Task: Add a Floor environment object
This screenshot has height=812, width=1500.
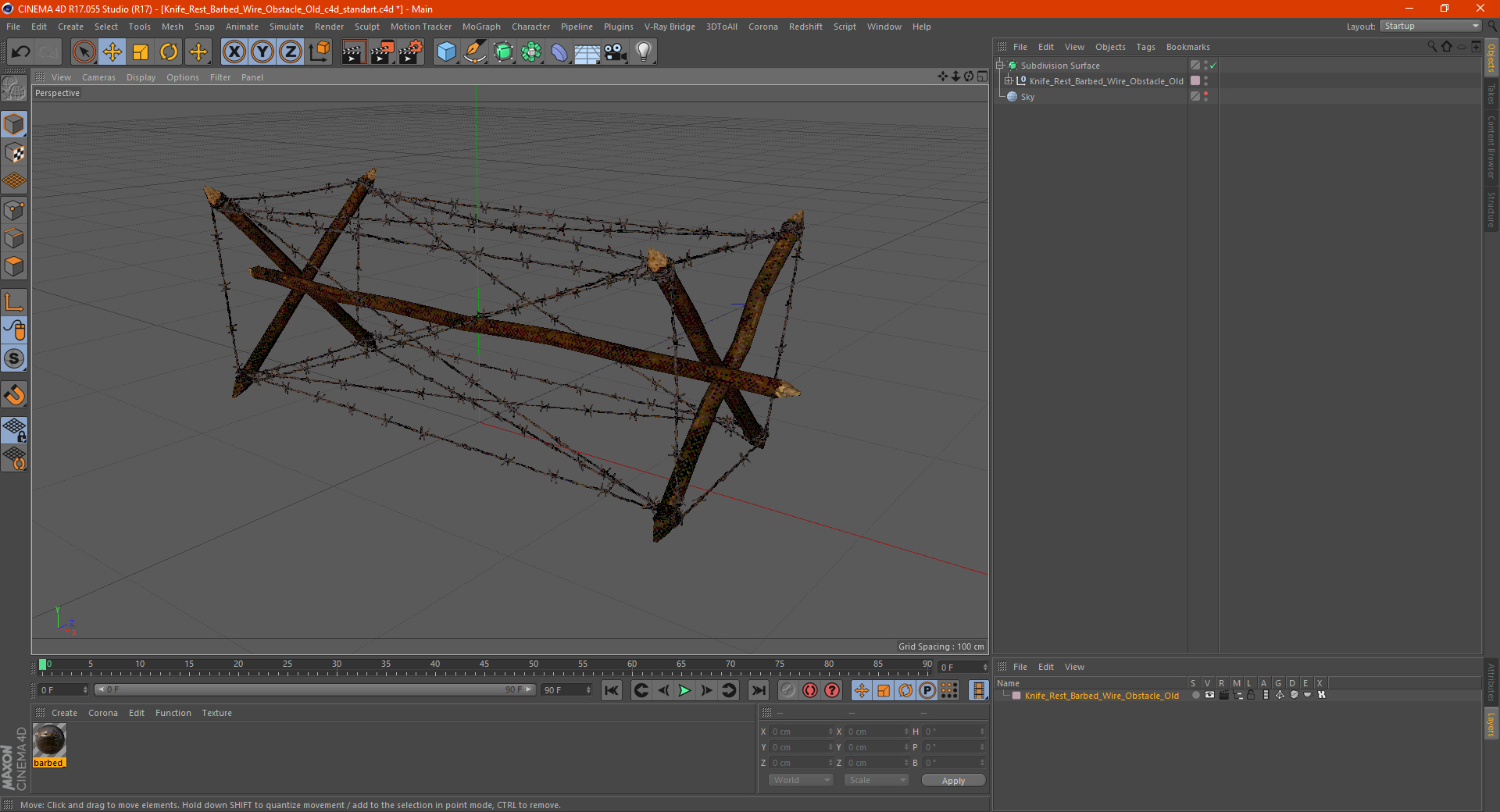Action: pos(587,52)
